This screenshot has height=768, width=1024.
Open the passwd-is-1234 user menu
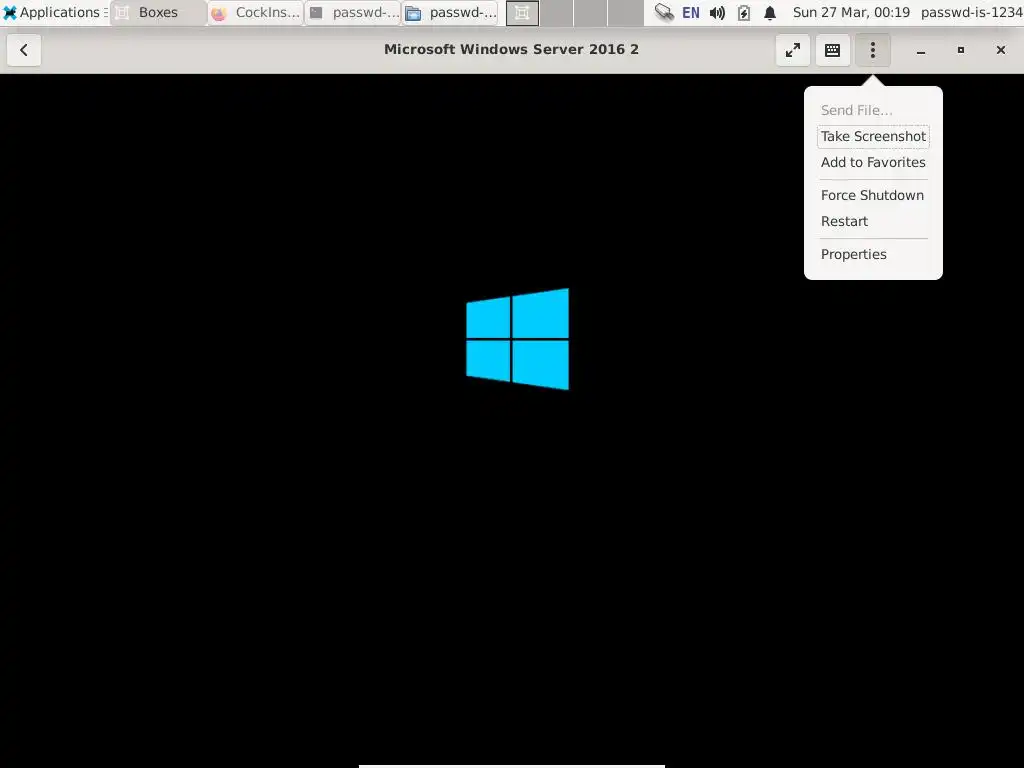point(972,12)
